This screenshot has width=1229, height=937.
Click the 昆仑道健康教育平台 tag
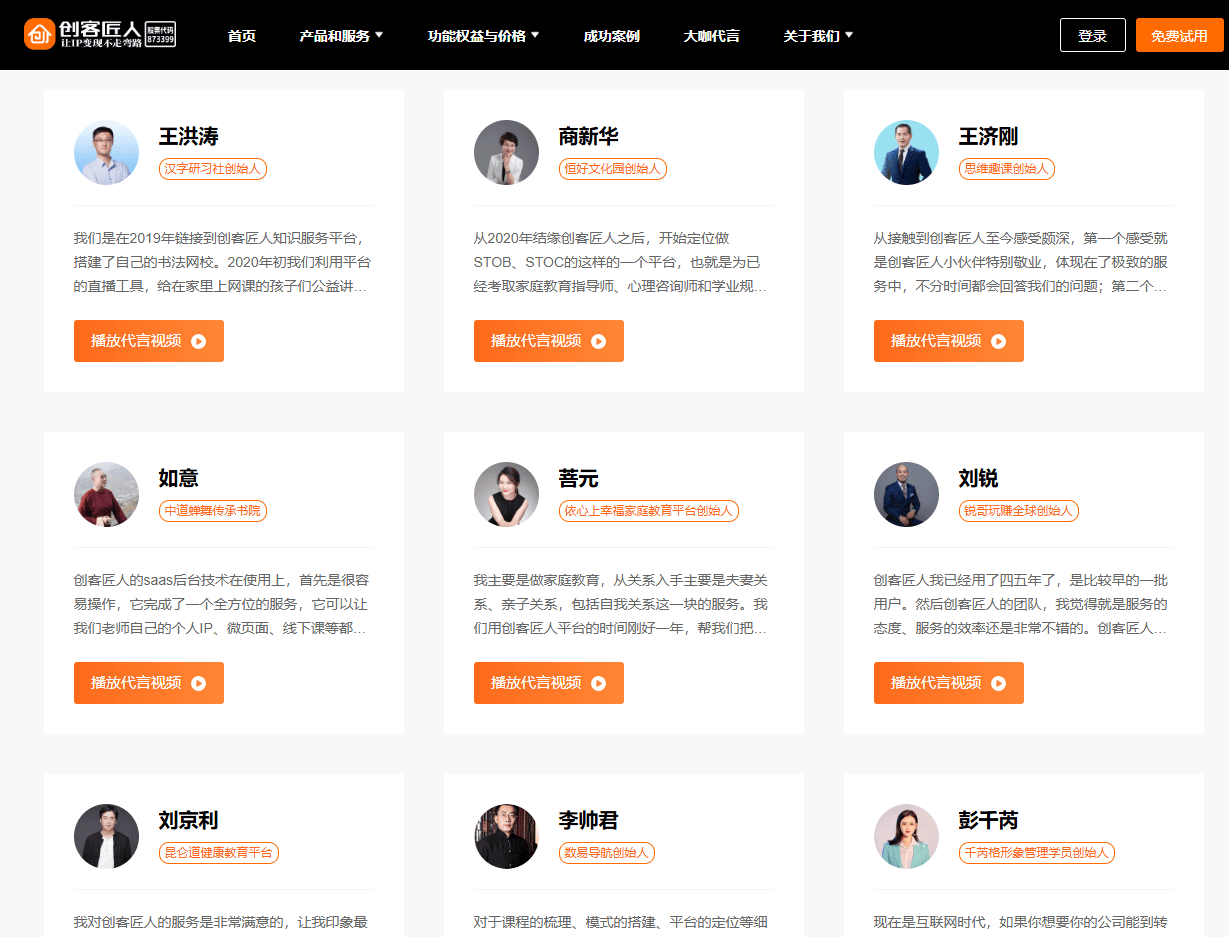click(218, 853)
